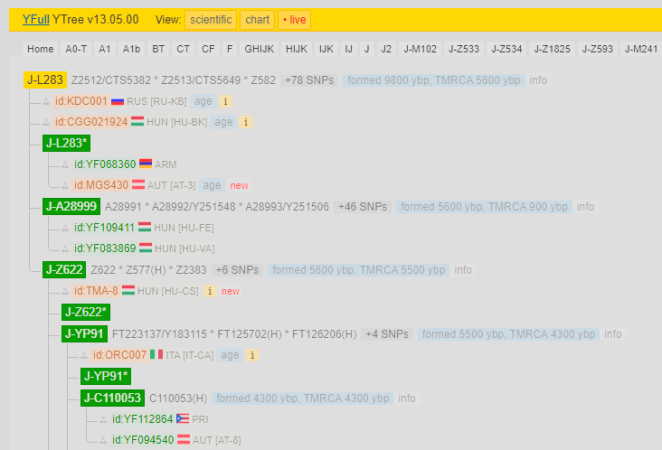Click the 'new' tag beside MGS430
The width and height of the screenshot is (662, 450).
click(x=239, y=185)
